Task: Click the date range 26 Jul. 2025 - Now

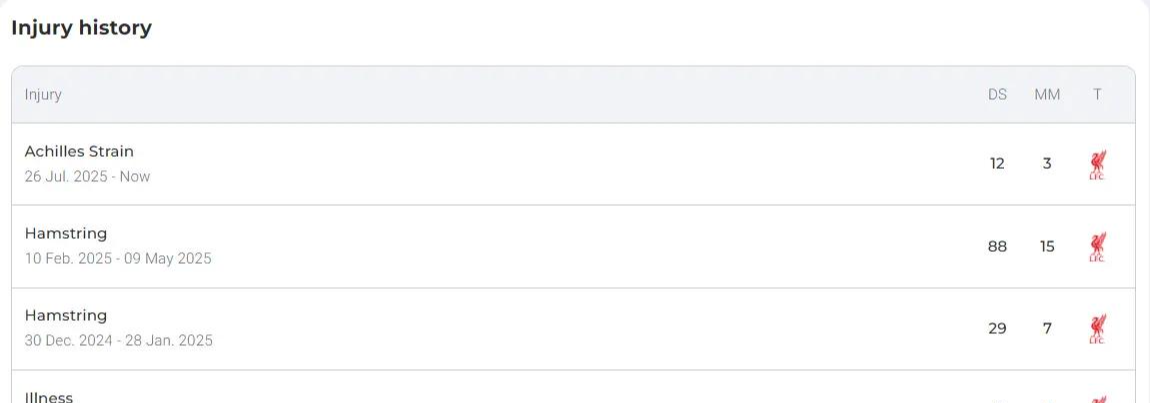Action: 87,176
